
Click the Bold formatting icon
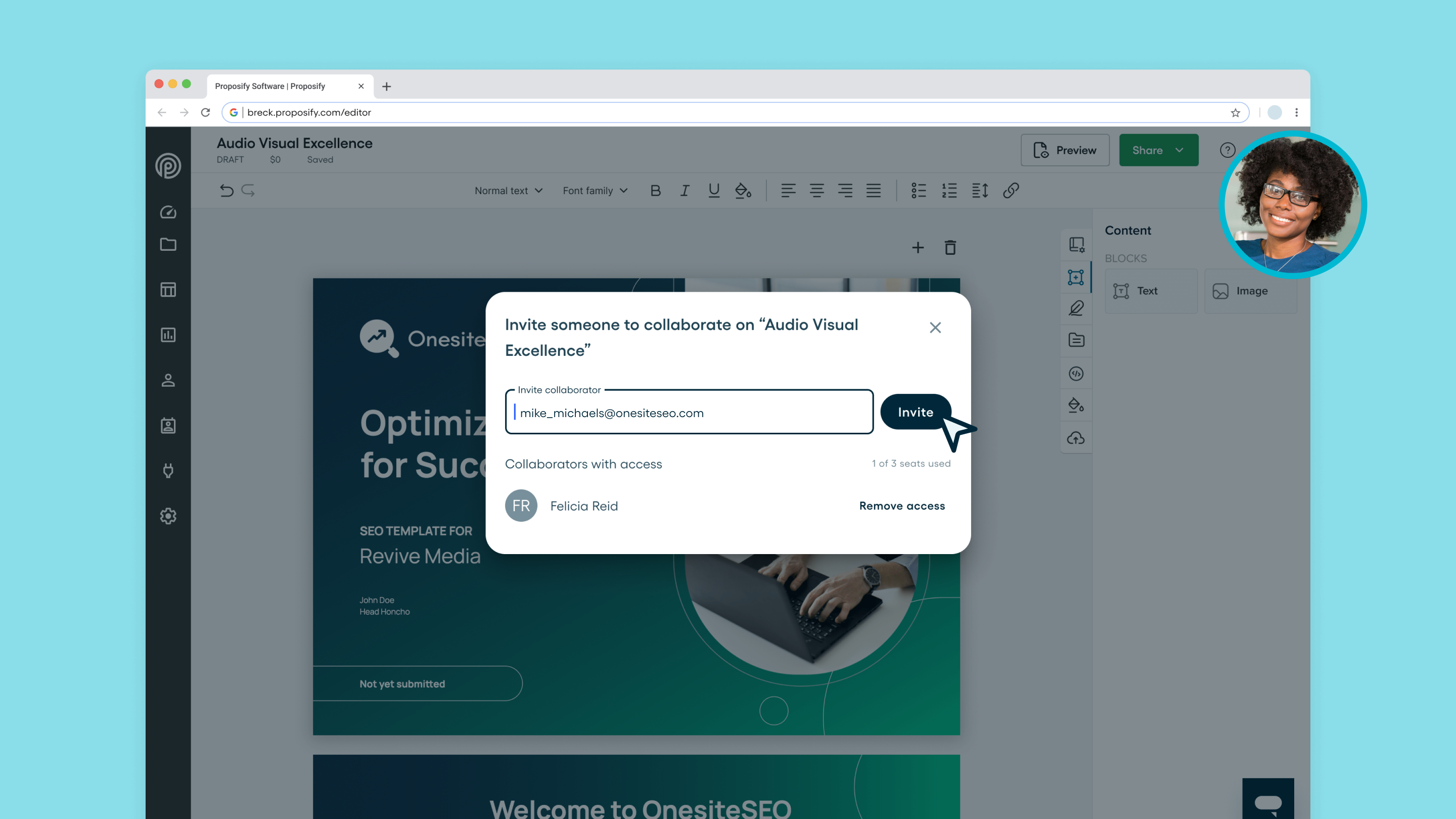(655, 191)
